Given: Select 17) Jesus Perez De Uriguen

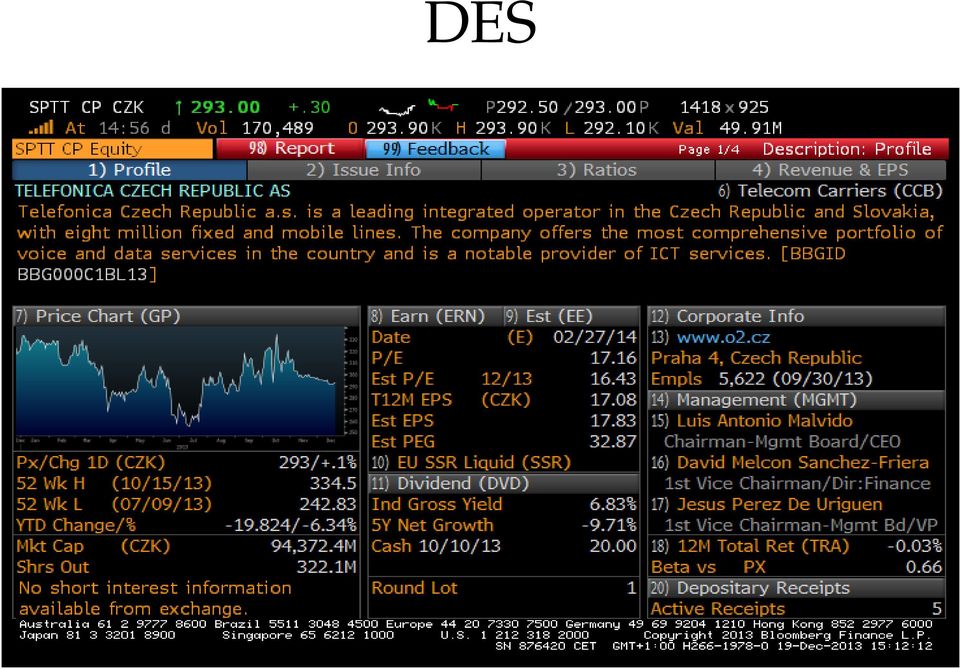Looking at the screenshot, I should pyautogui.click(x=767, y=504).
